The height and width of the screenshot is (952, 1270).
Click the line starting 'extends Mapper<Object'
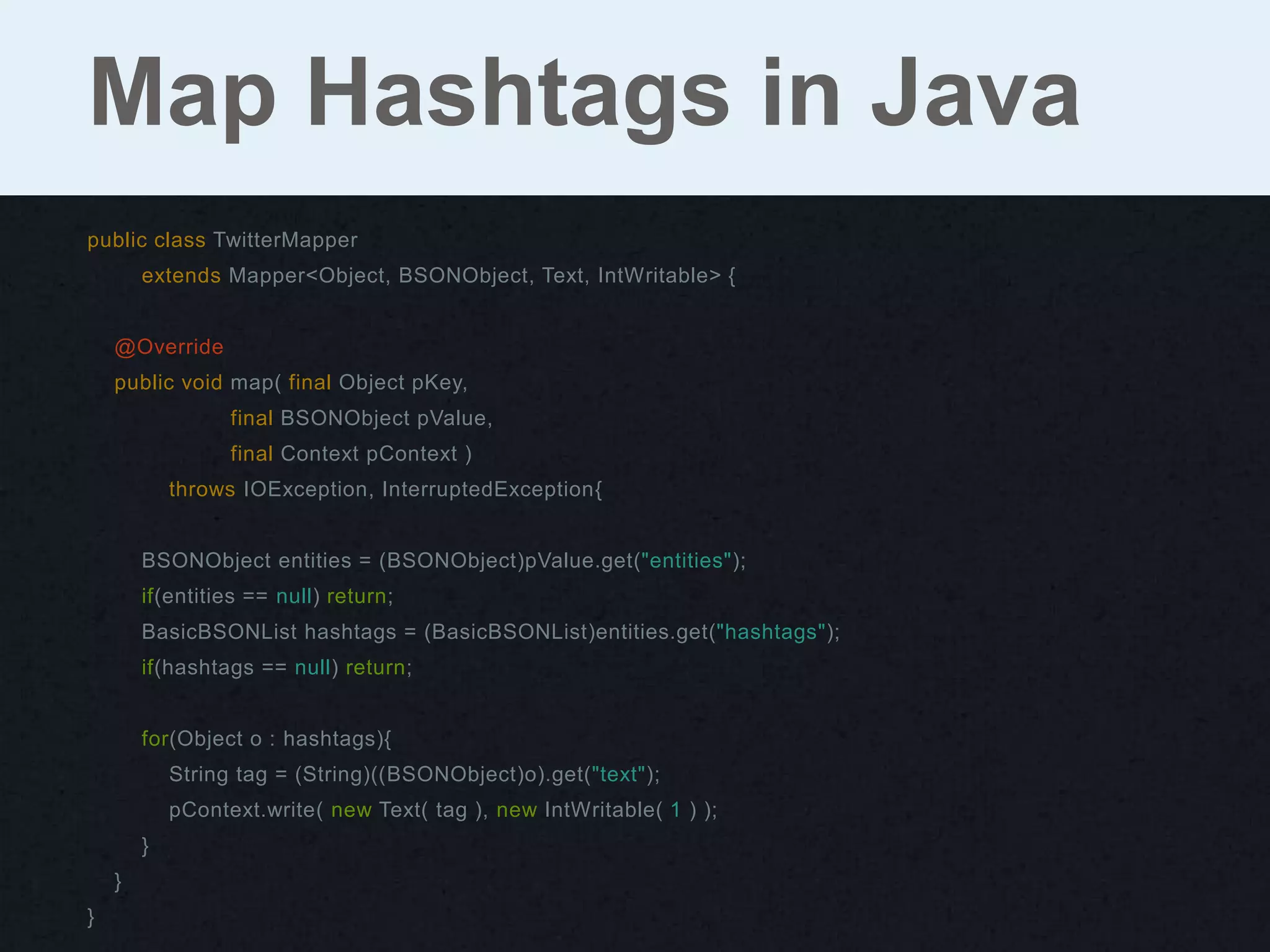[438, 275]
